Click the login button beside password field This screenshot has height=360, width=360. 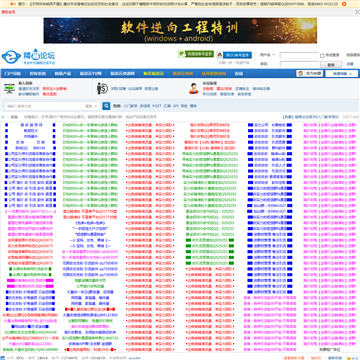[x=331, y=65]
